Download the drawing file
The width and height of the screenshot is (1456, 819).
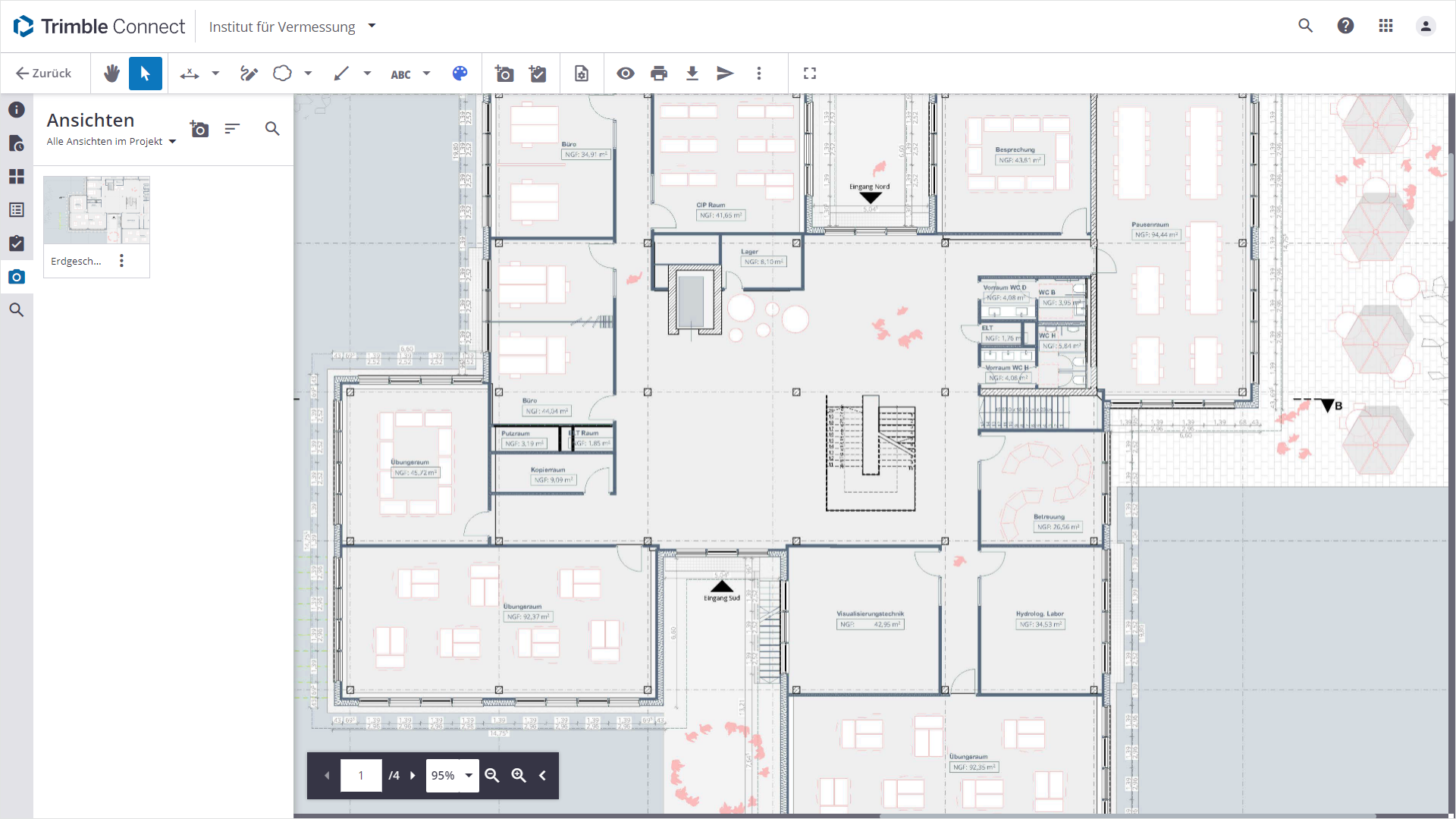click(692, 74)
